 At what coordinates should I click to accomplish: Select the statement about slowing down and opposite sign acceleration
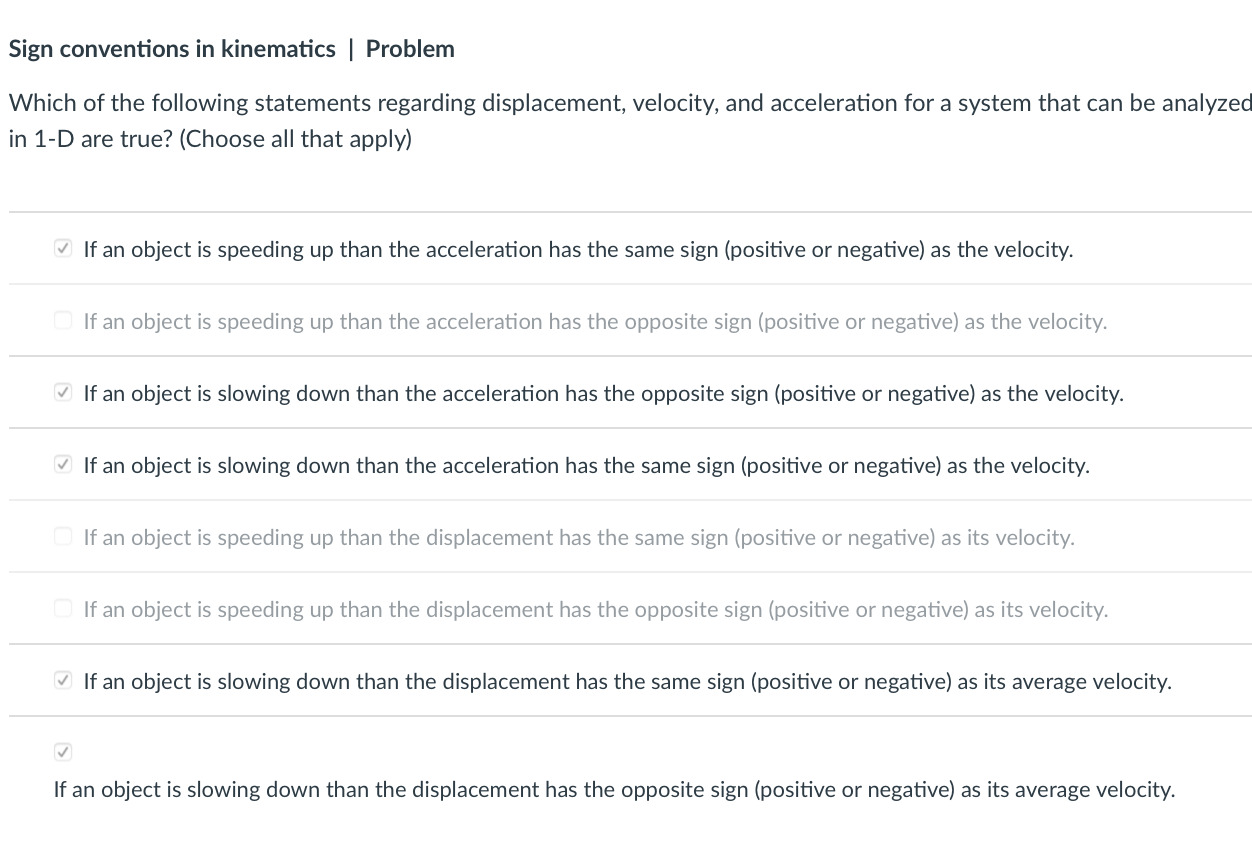click(x=603, y=393)
